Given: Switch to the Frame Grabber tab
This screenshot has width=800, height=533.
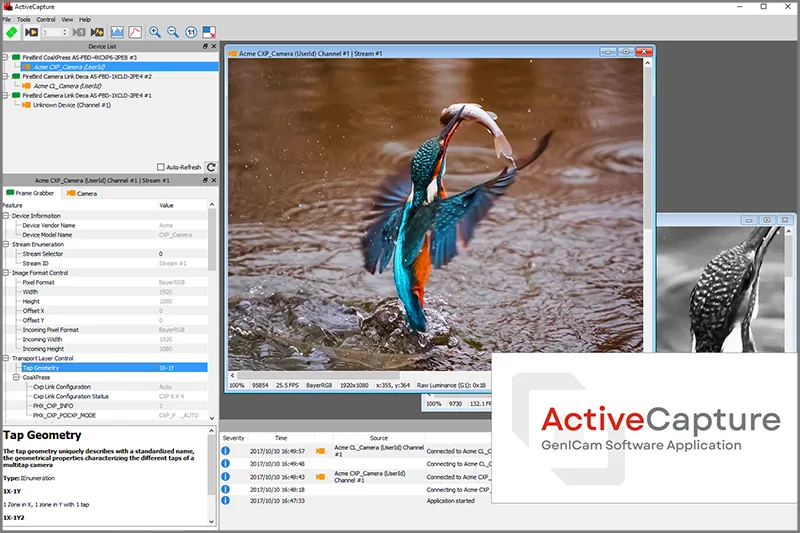Looking at the screenshot, I should tap(30, 193).
